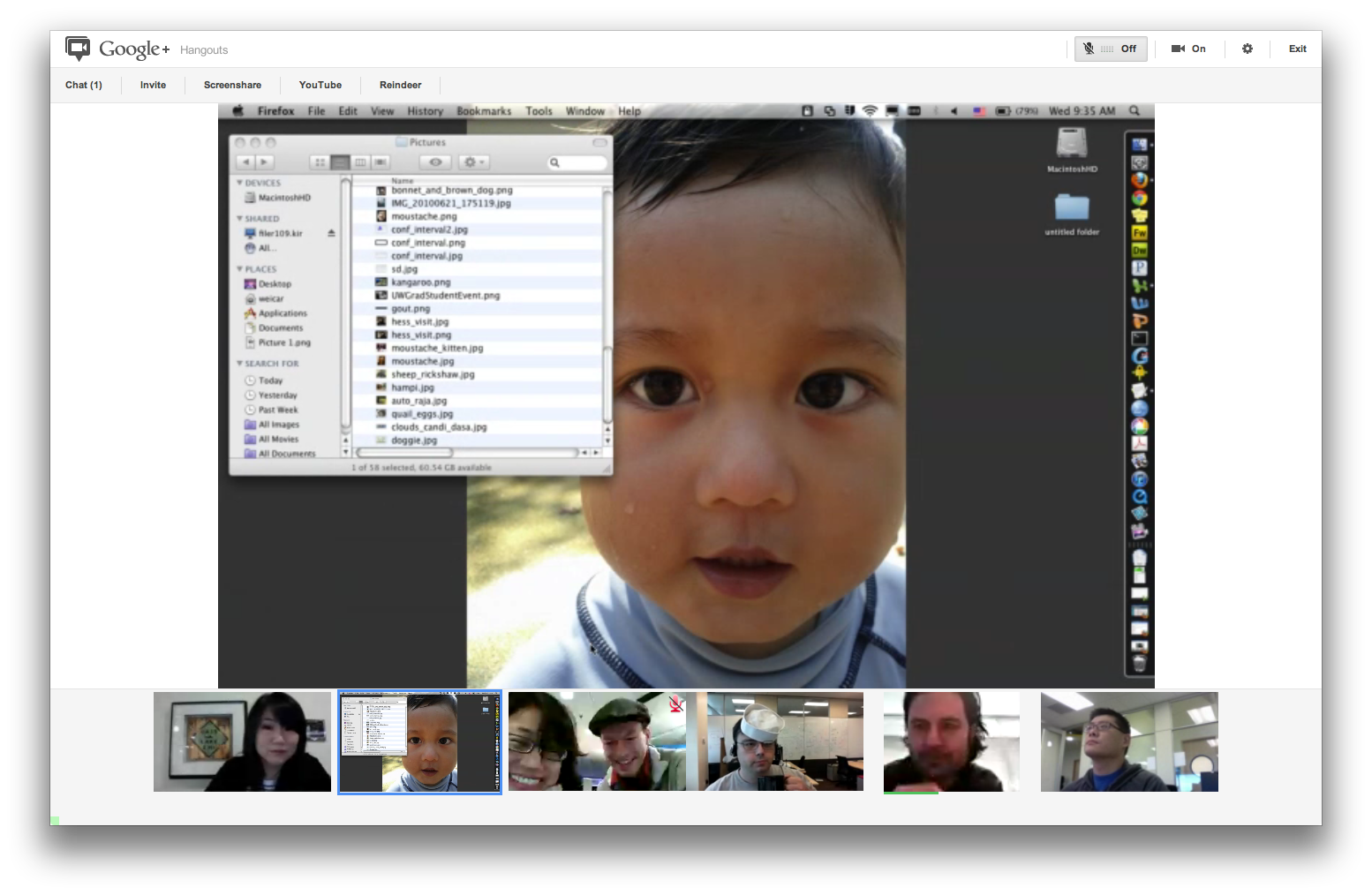Click the MacintoshHD drive icon on desktop
Image resolution: width=1372 pixels, height=895 pixels.
click(1072, 142)
